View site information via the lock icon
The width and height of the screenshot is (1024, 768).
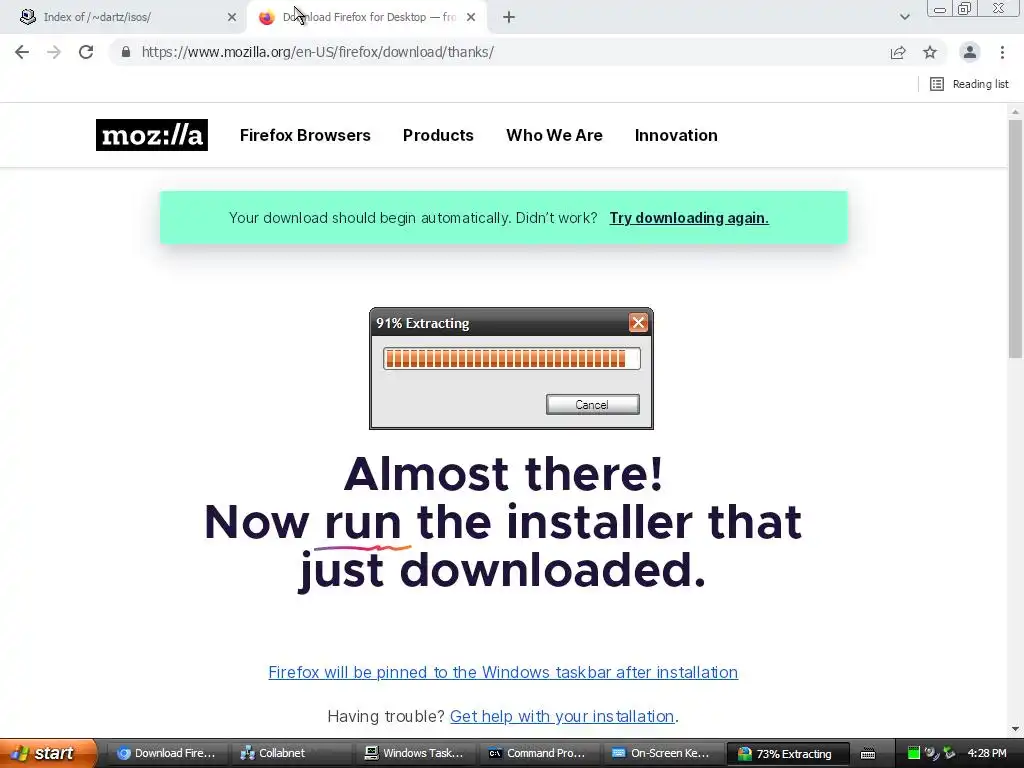[126, 52]
